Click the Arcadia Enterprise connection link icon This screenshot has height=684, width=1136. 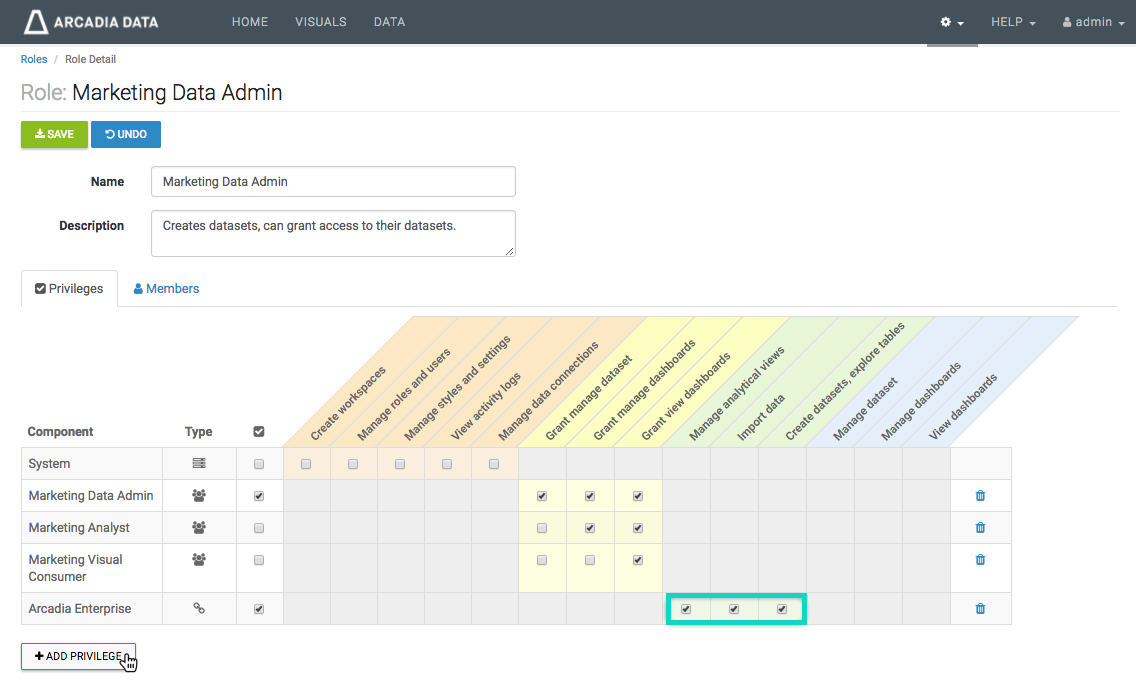click(x=199, y=608)
